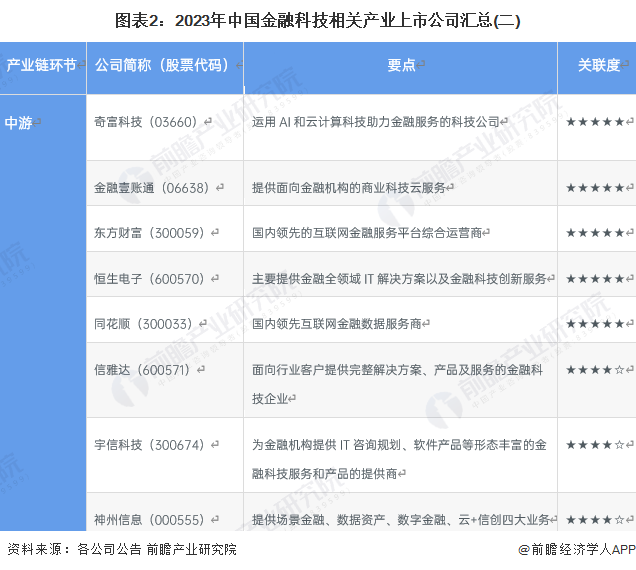Select the 要点 column header
Image resolution: width=636 pixels, height=570 pixels.
tap(400, 65)
